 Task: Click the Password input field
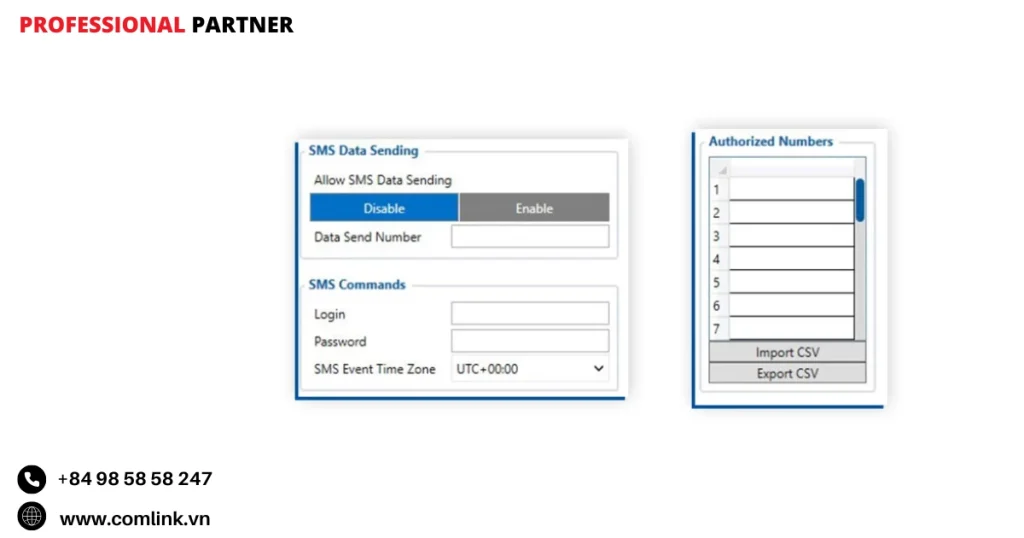pos(530,341)
